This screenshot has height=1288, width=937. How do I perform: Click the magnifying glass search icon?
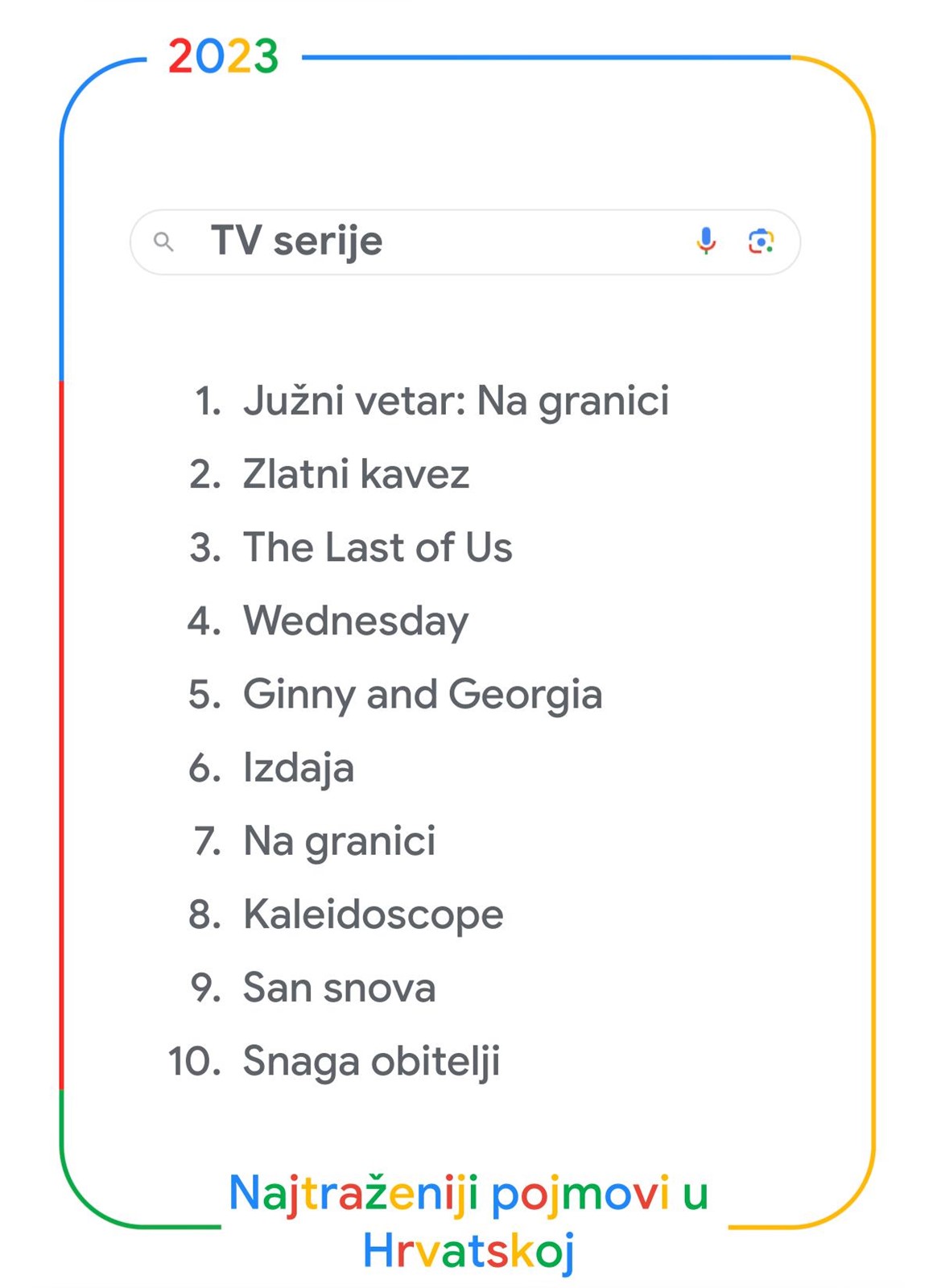(163, 242)
